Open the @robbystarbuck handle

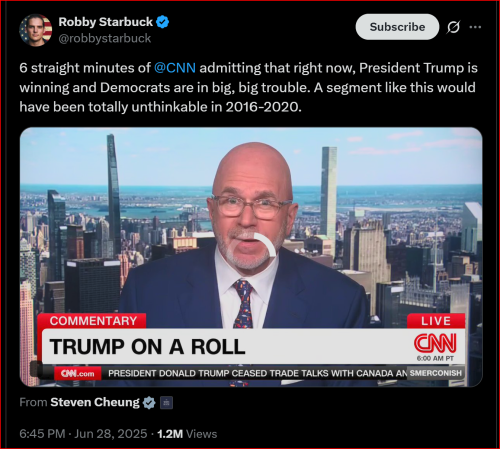[105, 38]
